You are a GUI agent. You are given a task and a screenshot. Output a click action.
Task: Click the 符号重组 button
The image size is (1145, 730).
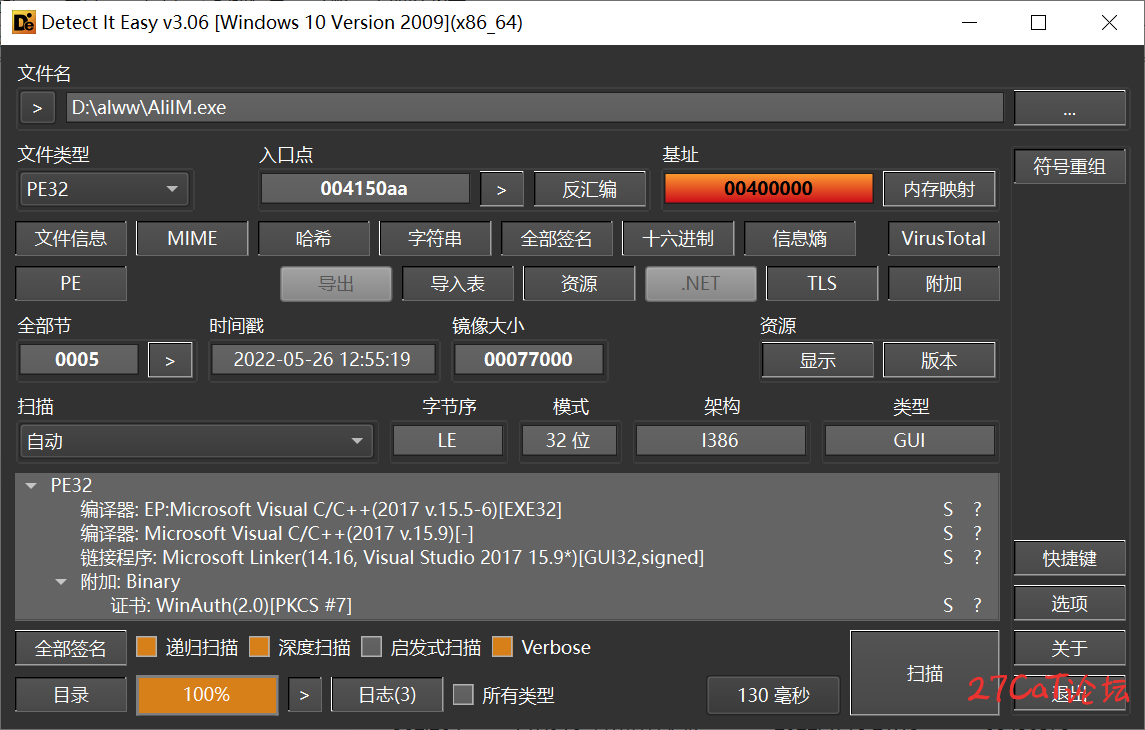pyautogui.click(x=1069, y=166)
